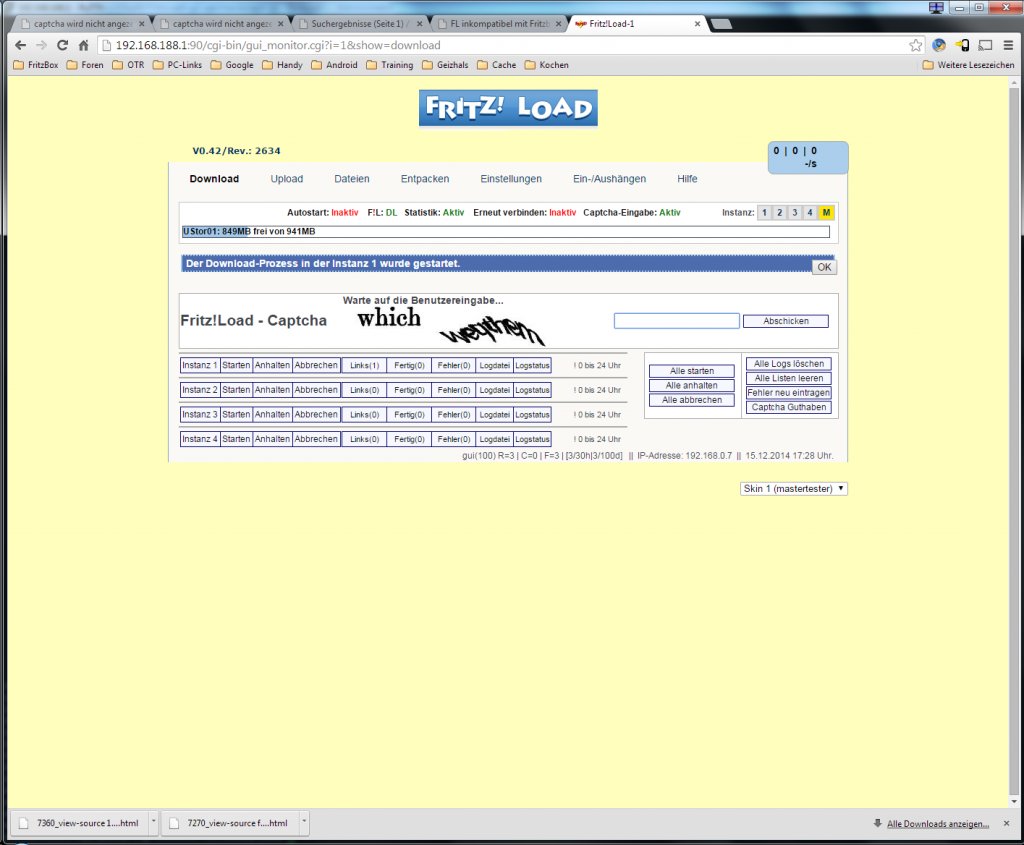This screenshot has width=1024, height=845.
Task: Open the Ein-/Aushängen tab
Action: coord(609,179)
